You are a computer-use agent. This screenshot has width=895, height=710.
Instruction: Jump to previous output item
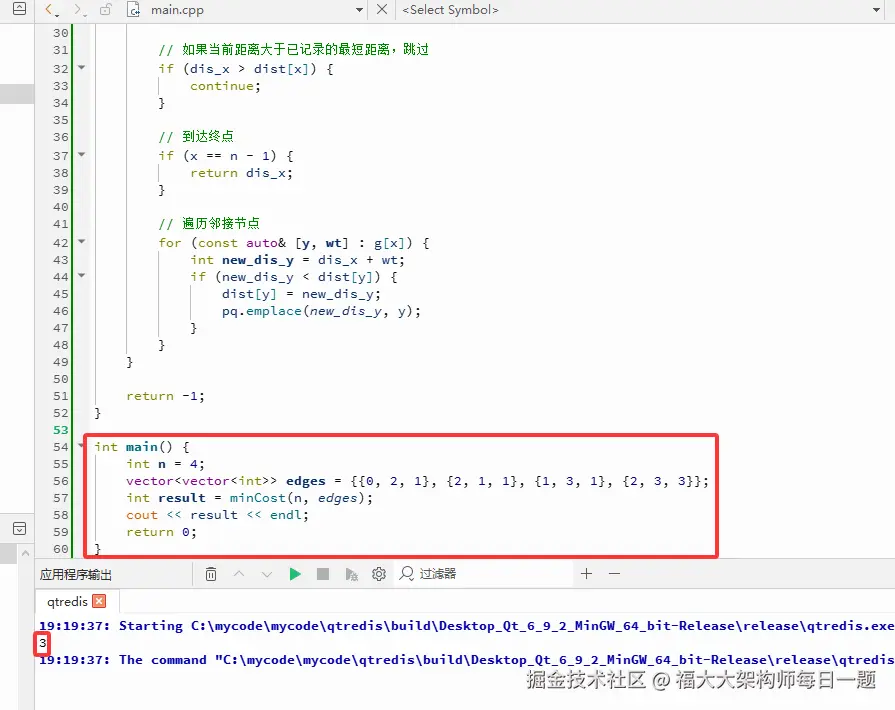pos(239,574)
